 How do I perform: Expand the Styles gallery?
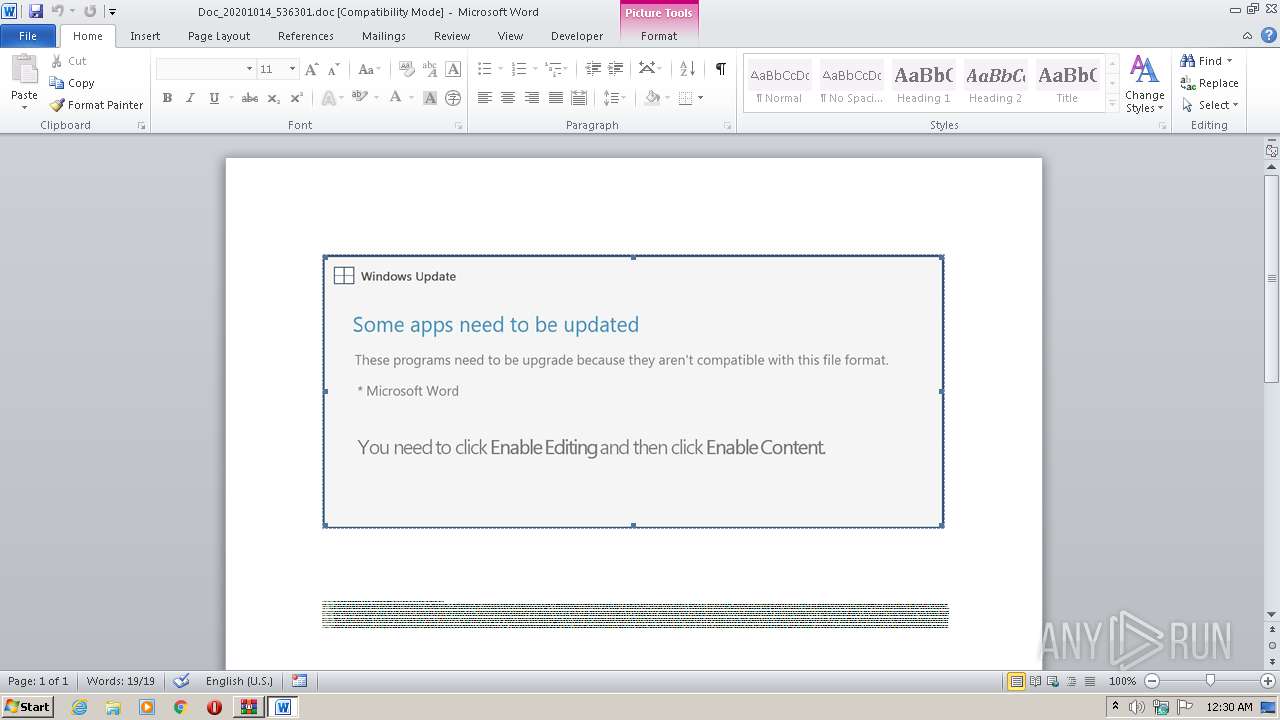1112,103
